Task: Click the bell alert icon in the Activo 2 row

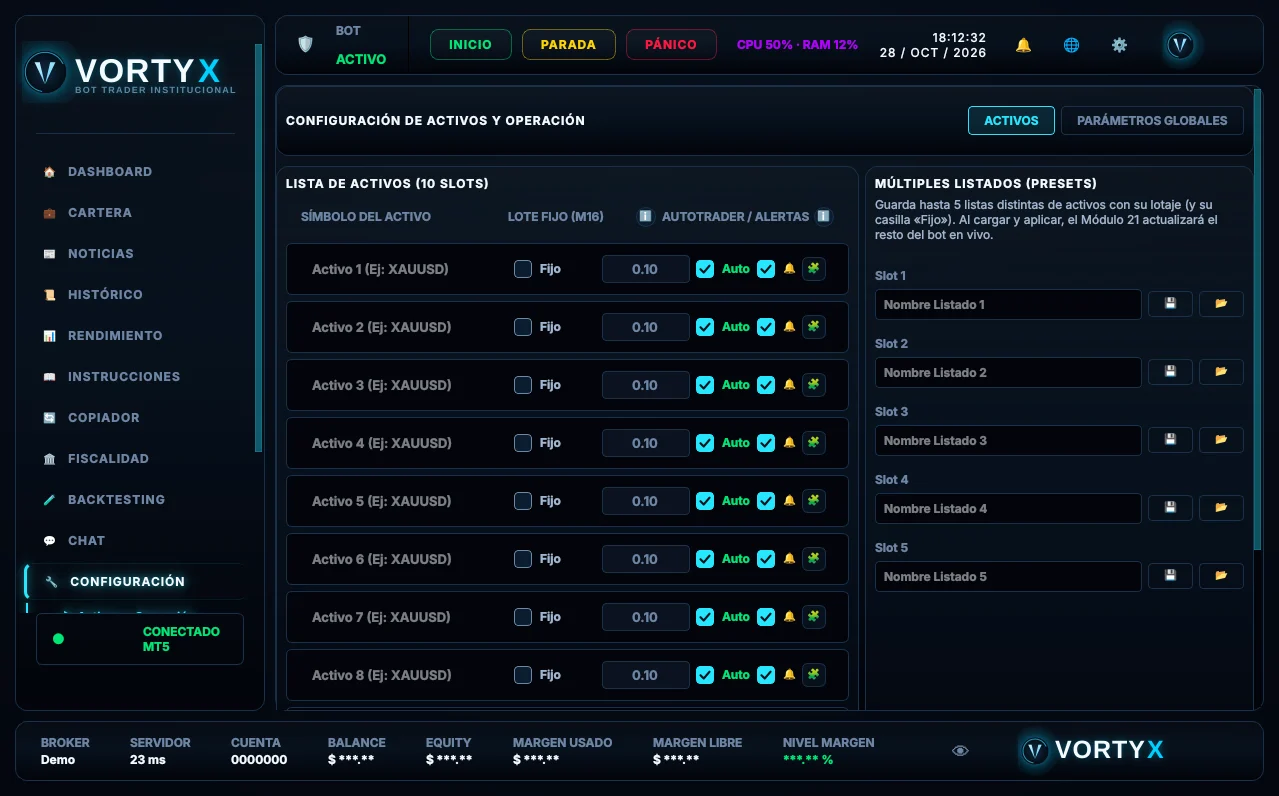Action: coord(789,327)
